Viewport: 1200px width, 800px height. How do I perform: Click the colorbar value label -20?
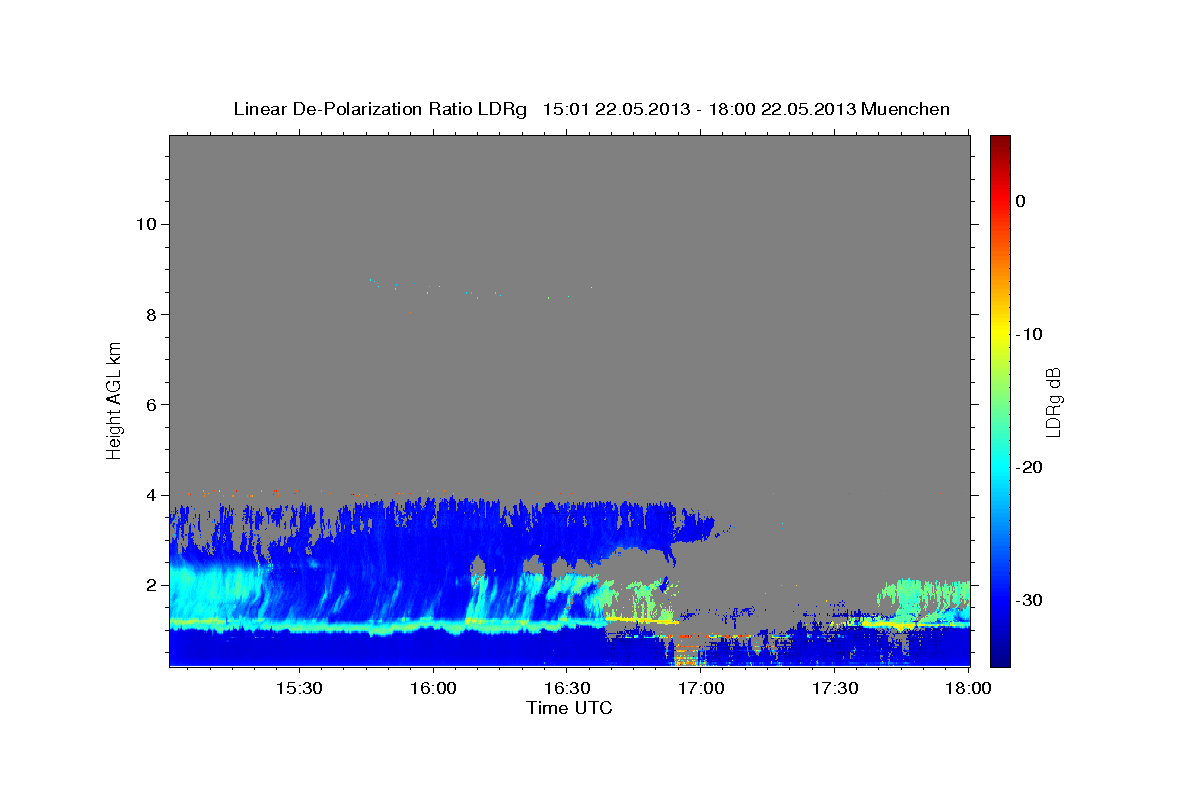[x=1027, y=467]
